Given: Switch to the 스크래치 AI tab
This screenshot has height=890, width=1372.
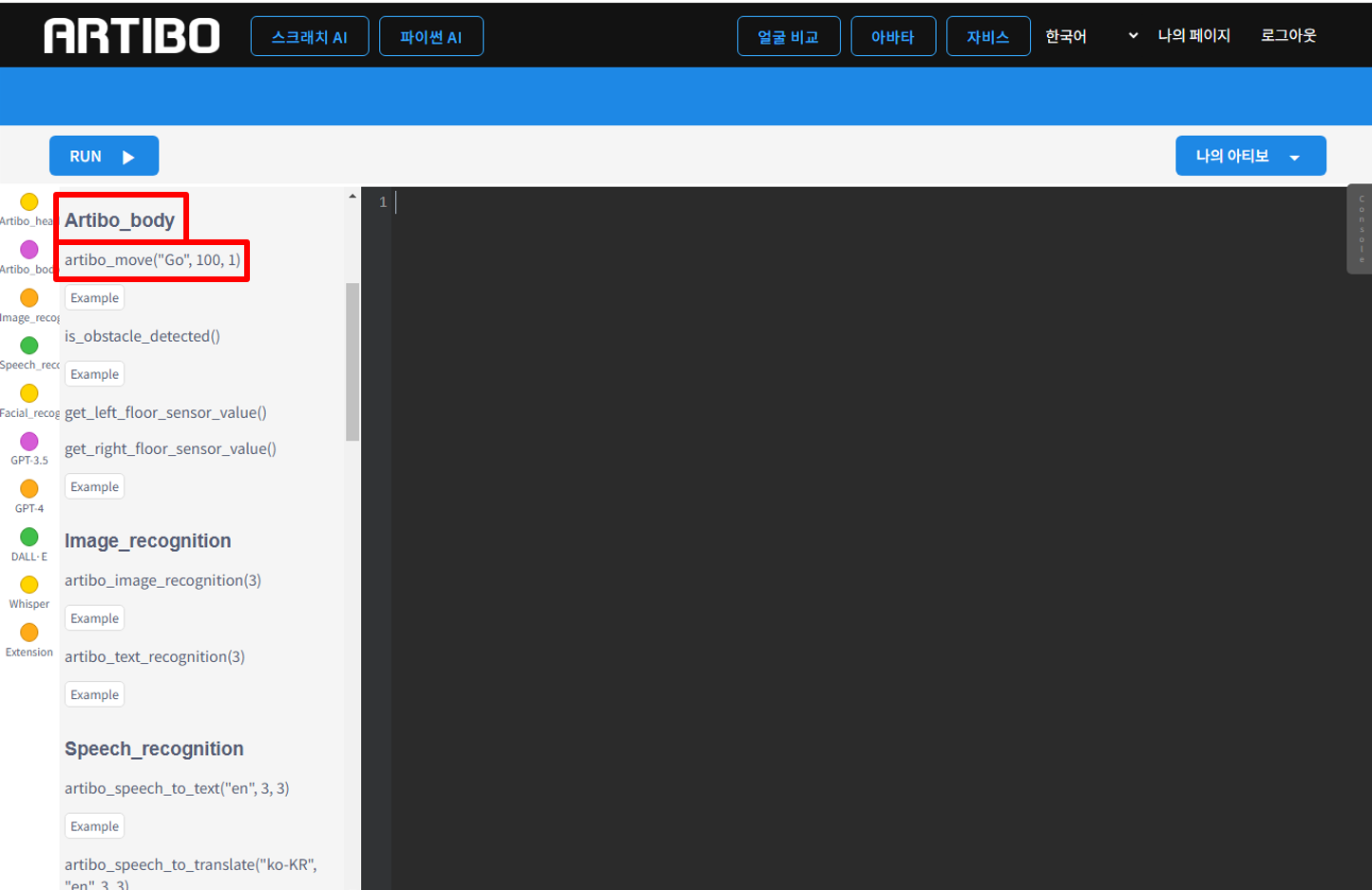Looking at the screenshot, I should tap(309, 37).
